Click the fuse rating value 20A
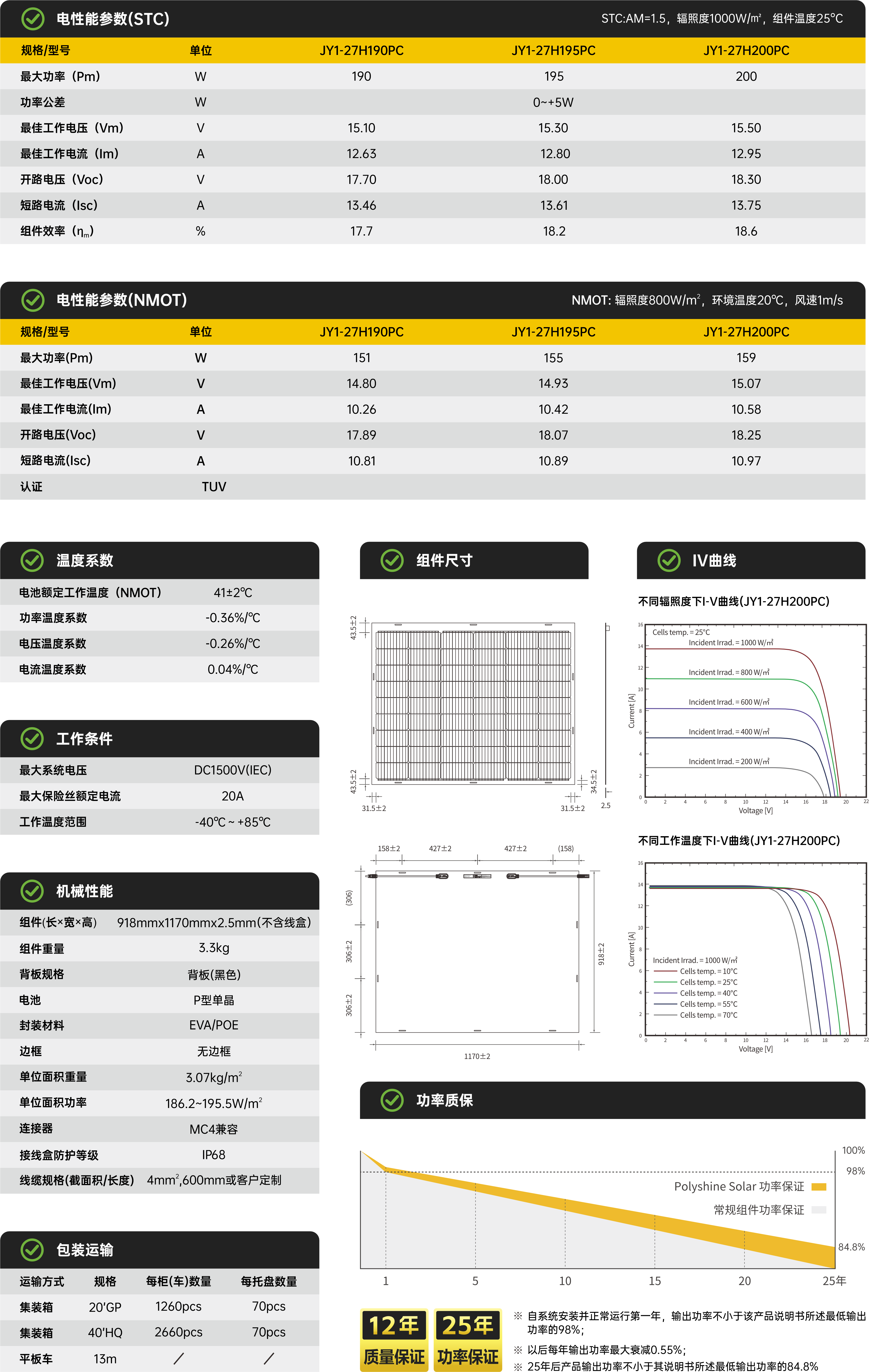 pos(233,796)
